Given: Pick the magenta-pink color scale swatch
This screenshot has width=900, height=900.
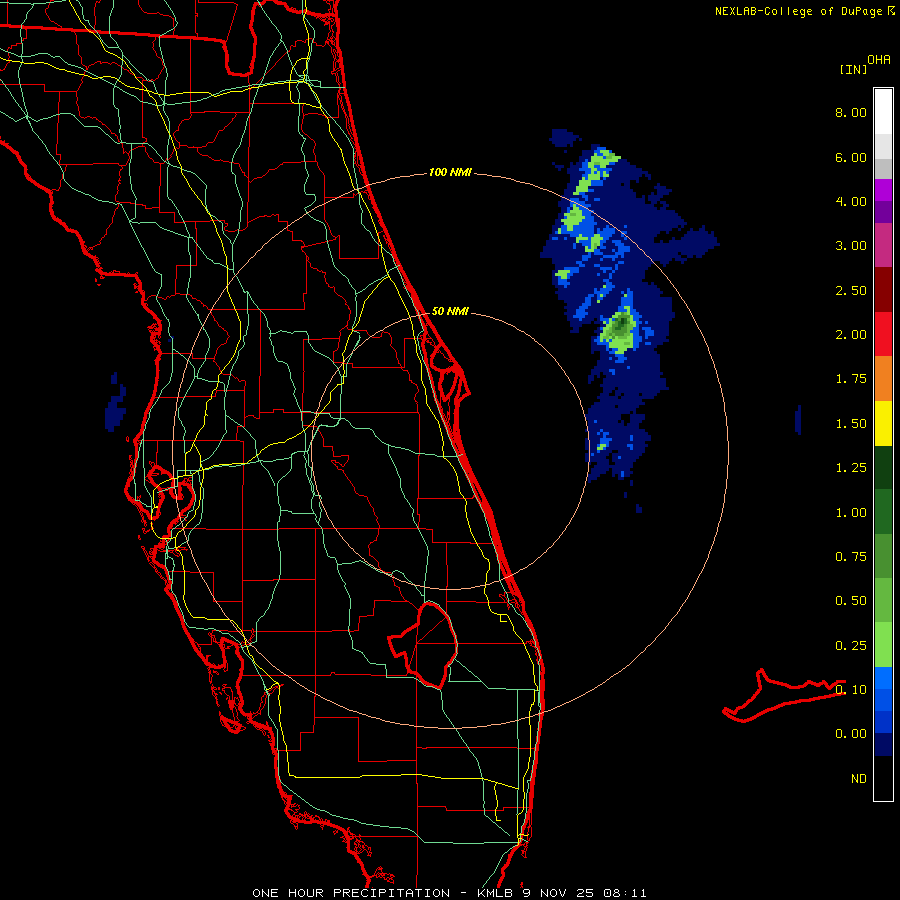Looking at the screenshot, I should 883,245.
